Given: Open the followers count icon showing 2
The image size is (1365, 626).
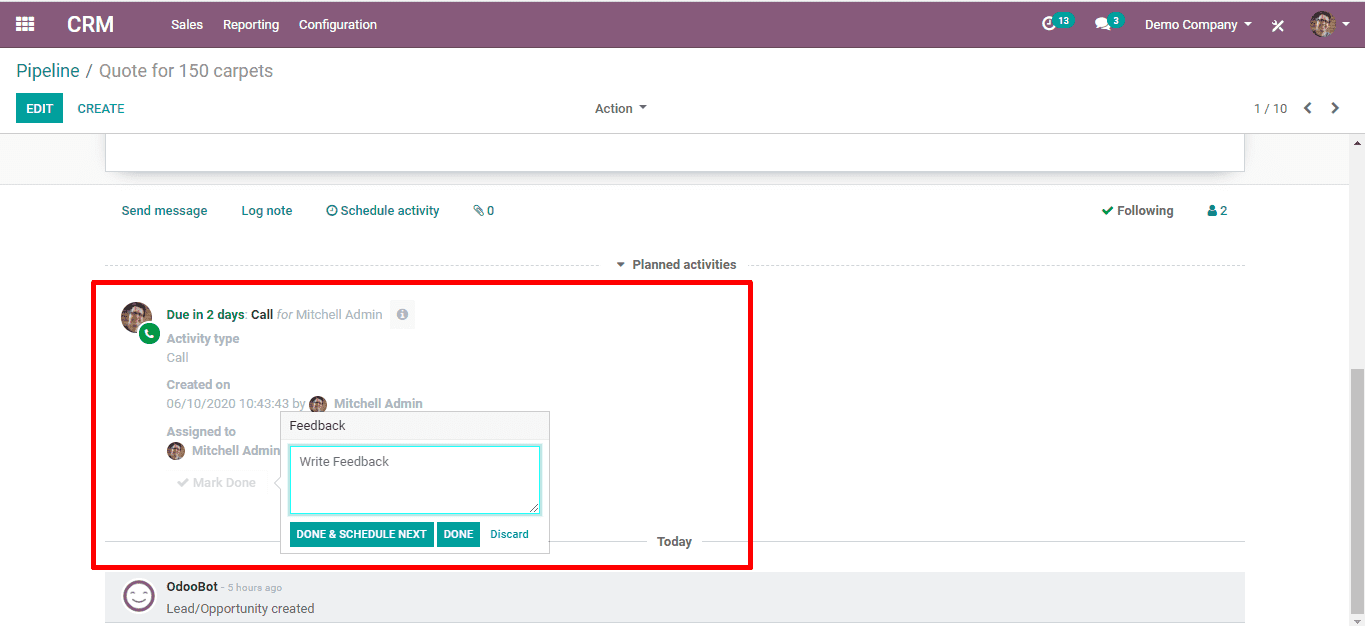Looking at the screenshot, I should pos(1217,211).
